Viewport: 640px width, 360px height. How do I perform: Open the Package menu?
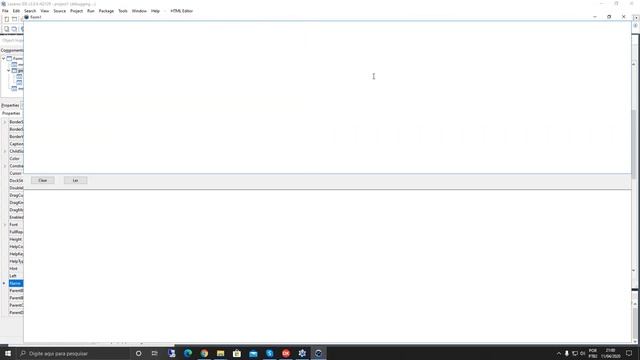tap(106, 11)
